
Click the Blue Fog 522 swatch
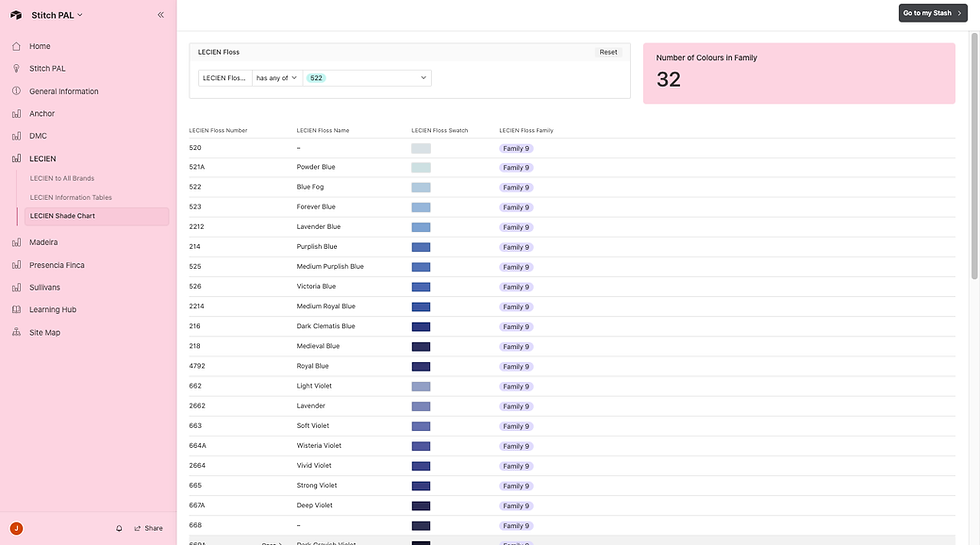click(x=421, y=188)
